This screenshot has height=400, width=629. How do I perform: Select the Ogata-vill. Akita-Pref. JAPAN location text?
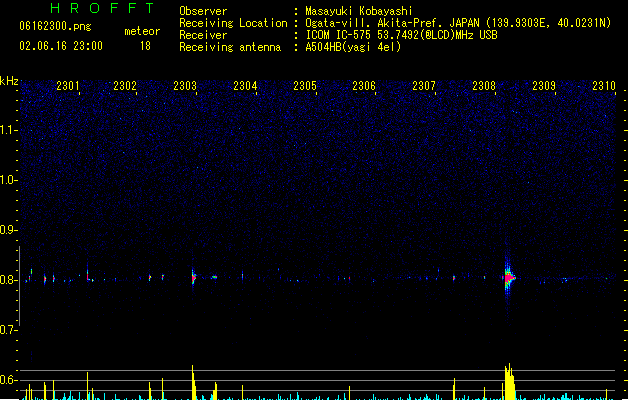coord(458,23)
